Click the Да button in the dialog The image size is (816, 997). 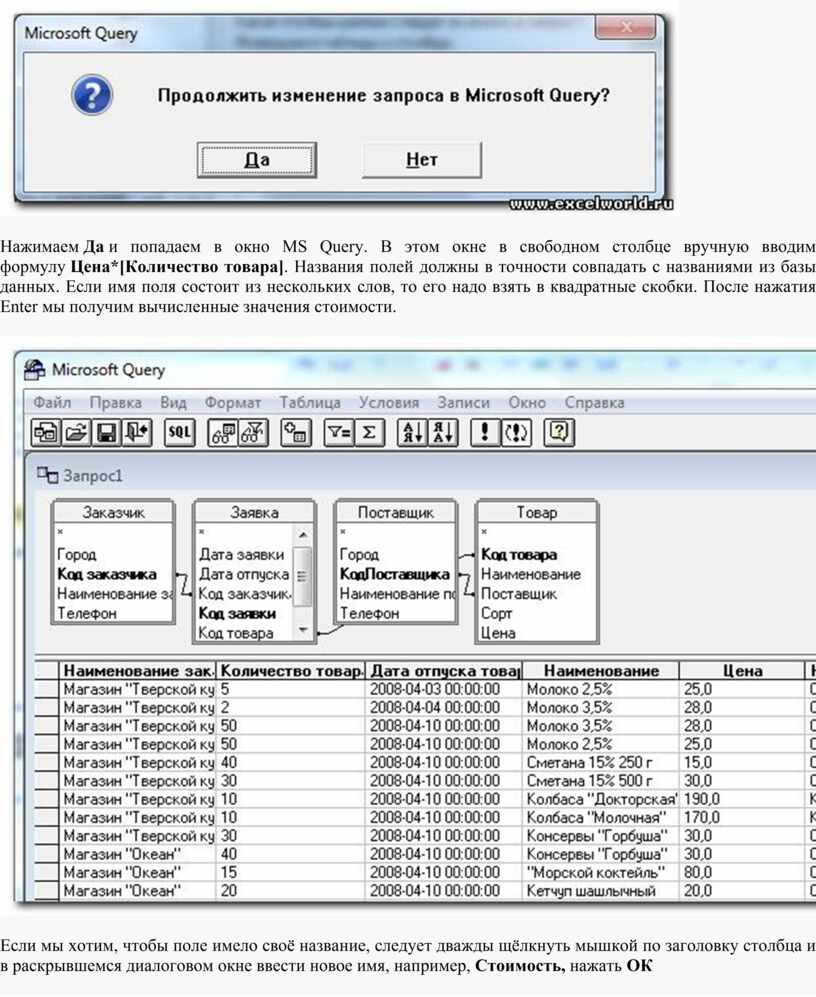[256, 160]
